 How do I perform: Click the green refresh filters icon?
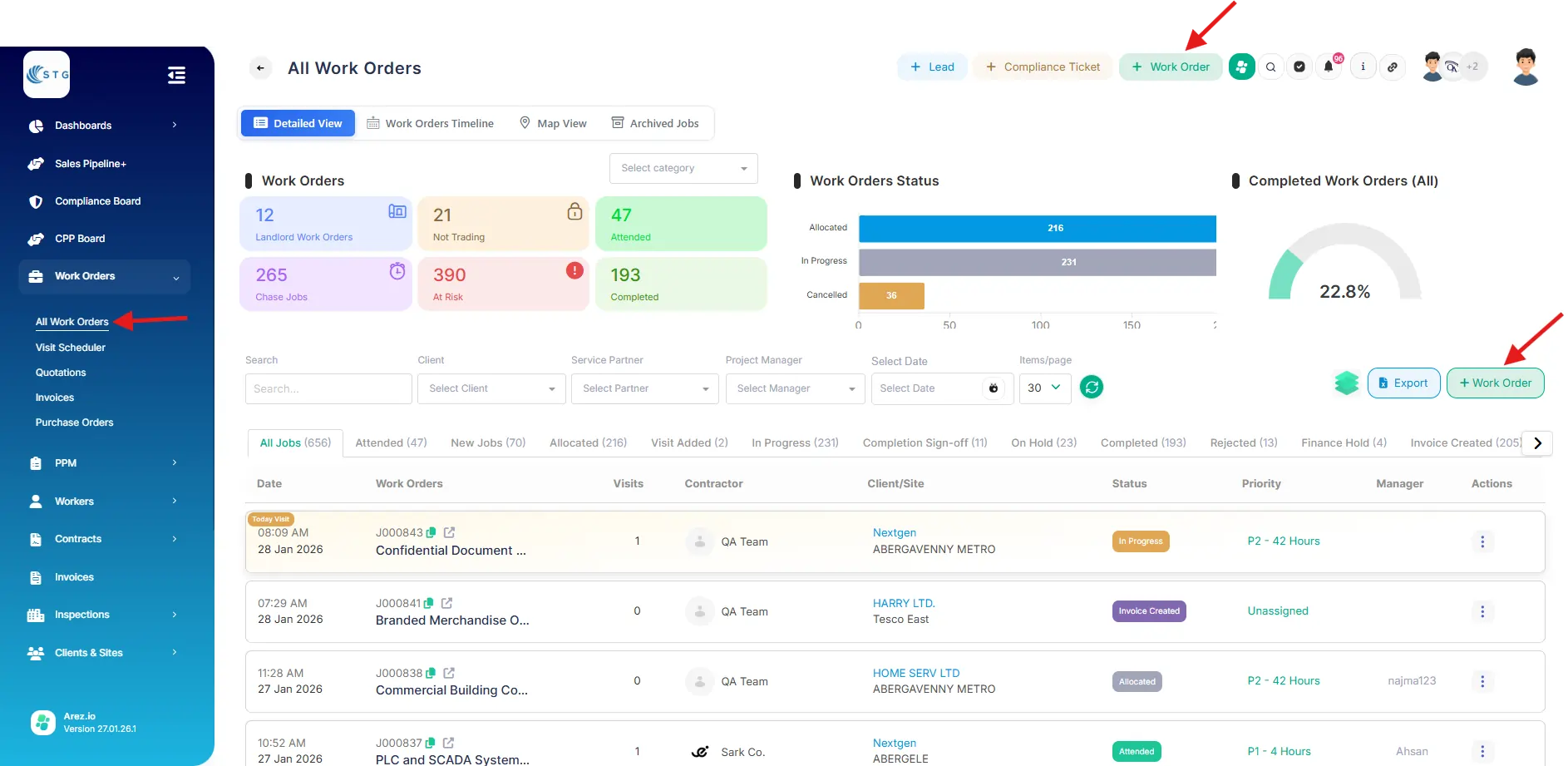click(1091, 387)
